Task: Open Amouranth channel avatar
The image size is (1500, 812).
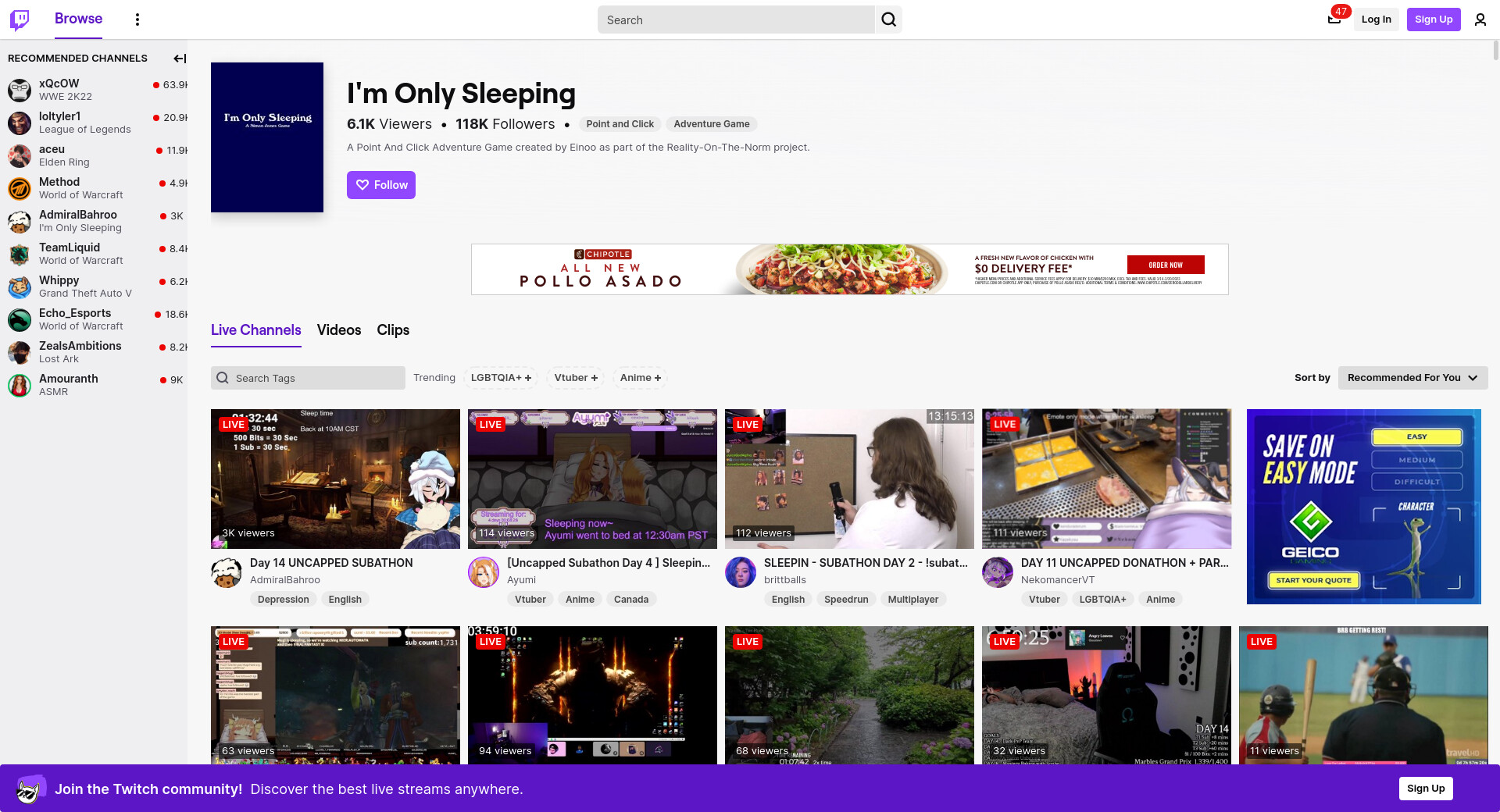Action: click(x=20, y=385)
